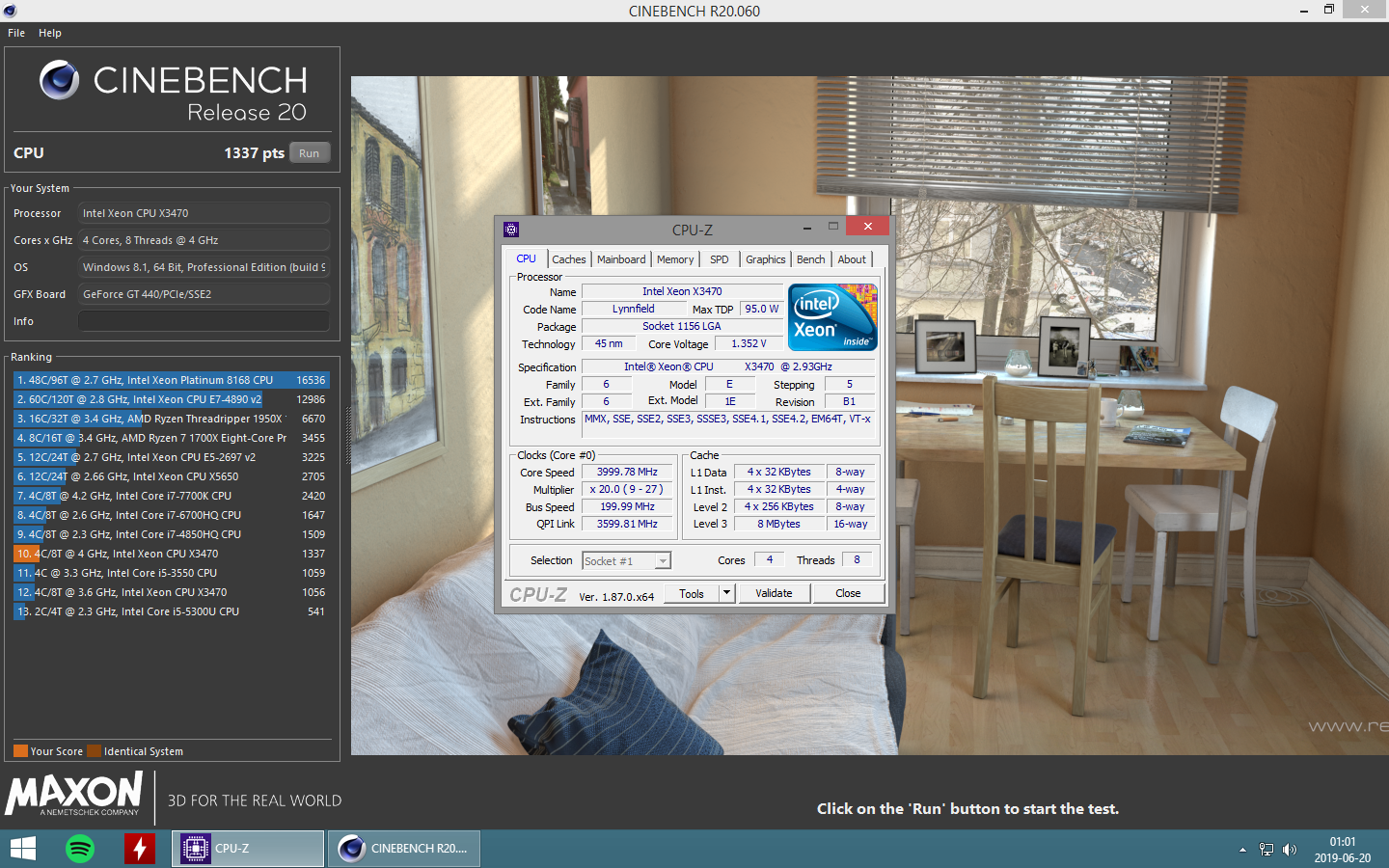1389x868 pixels.
Task: Click Multiplier value x 20.0
Action: tap(627, 490)
